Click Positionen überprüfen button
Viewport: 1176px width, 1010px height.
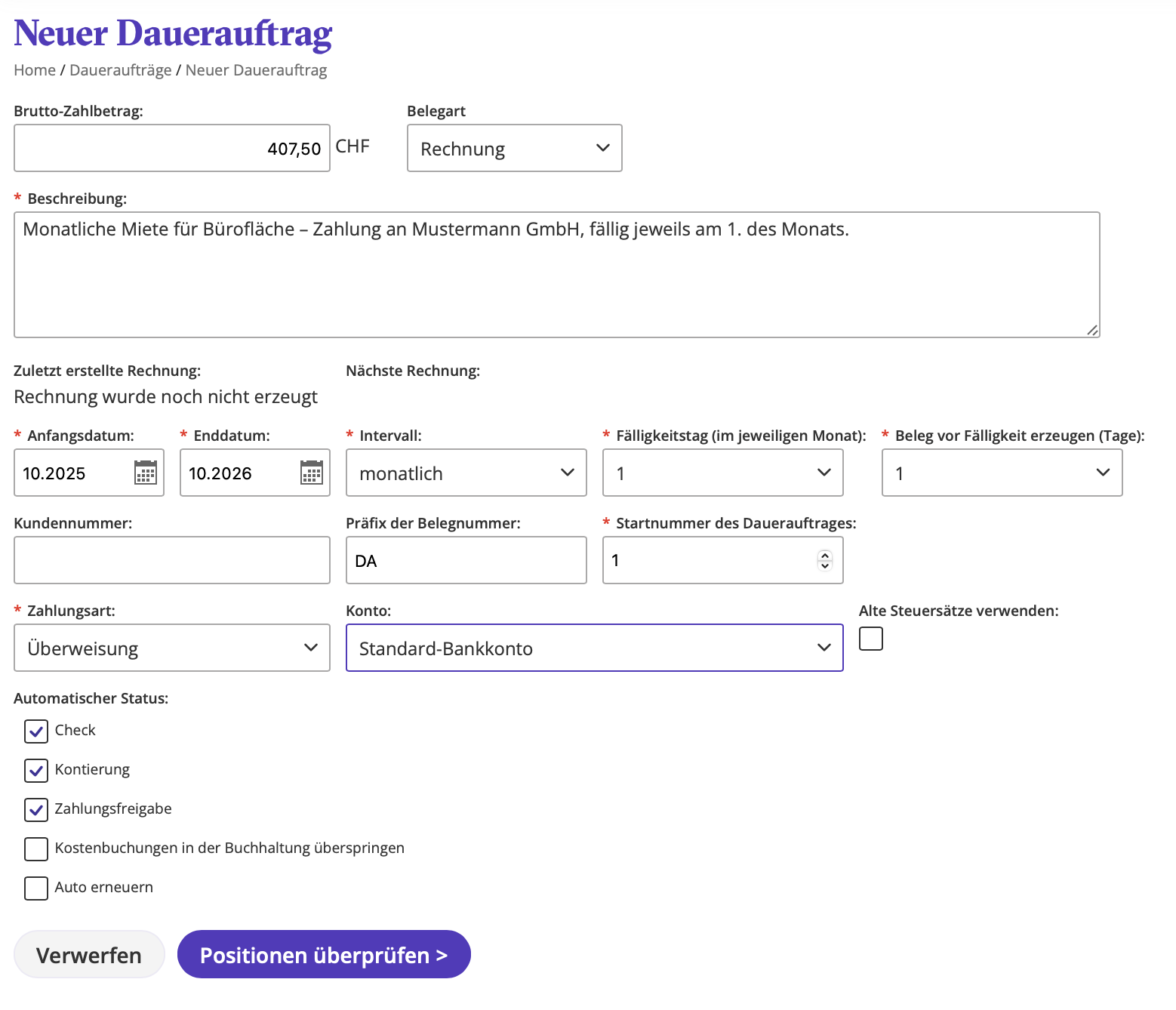click(324, 954)
